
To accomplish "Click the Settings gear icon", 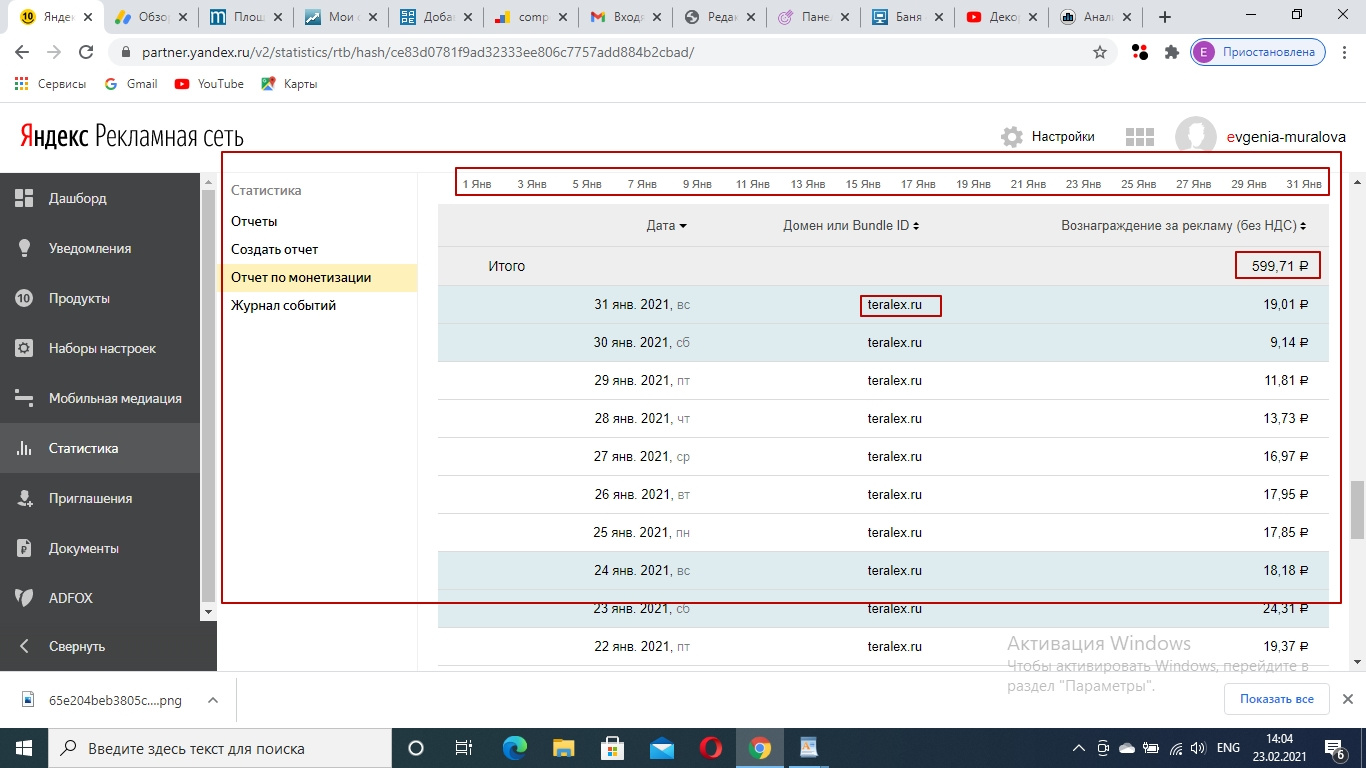I will (x=1012, y=137).
